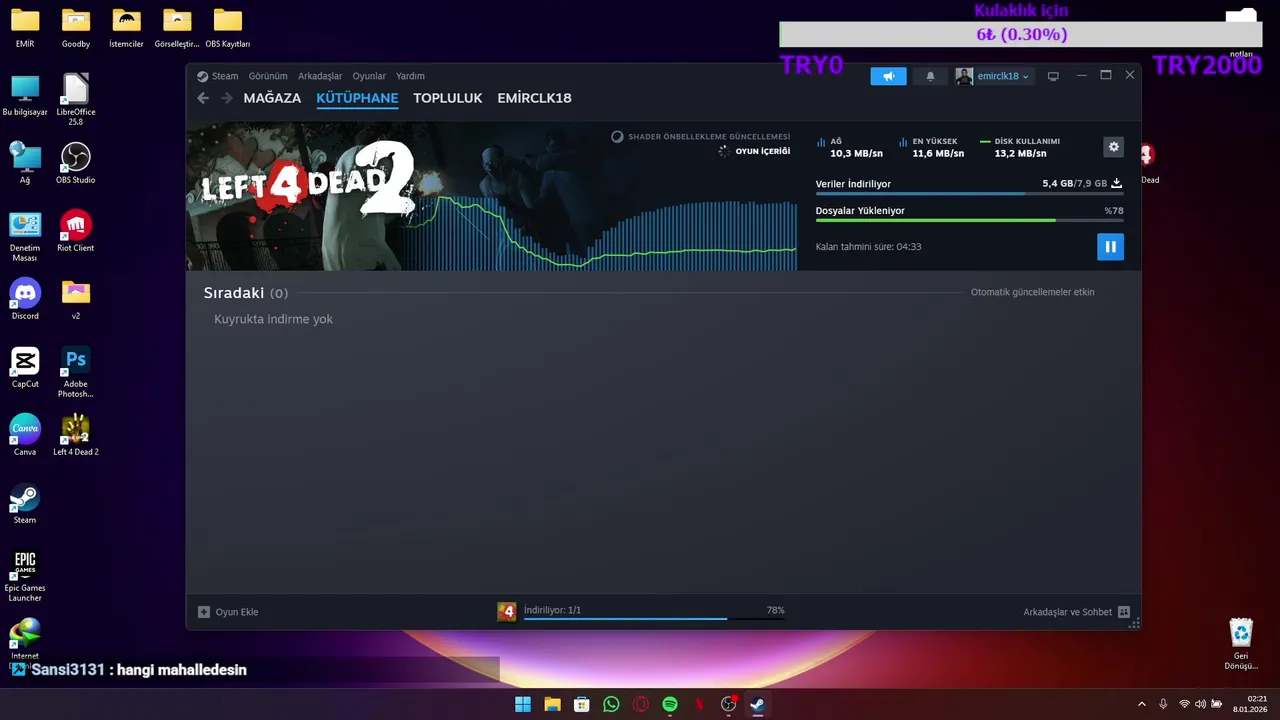Open the EMİRCLK18 profile tab
Image resolution: width=1280 pixels, height=720 pixels.
point(534,98)
